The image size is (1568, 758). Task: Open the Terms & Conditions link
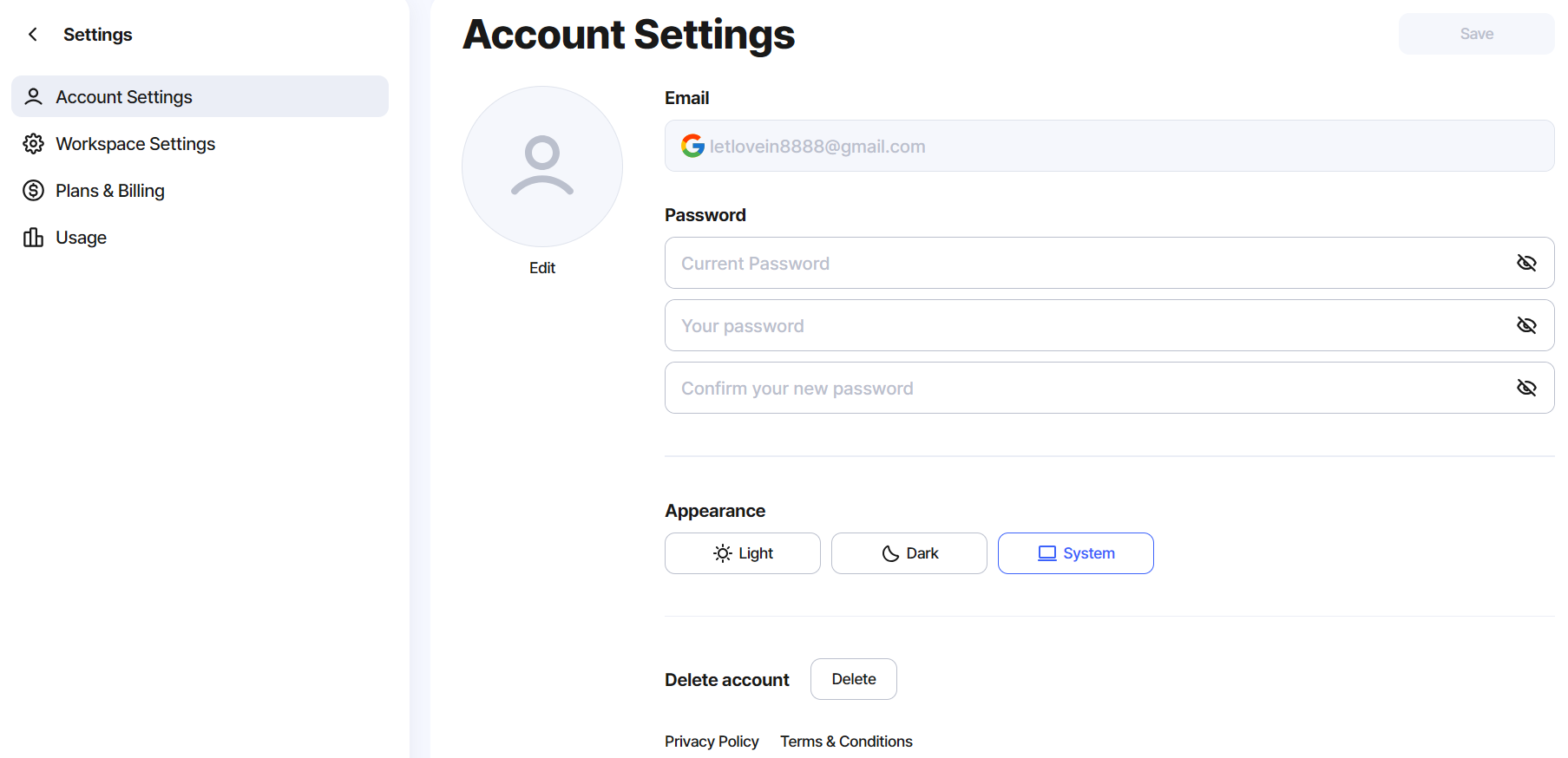point(846,742)
